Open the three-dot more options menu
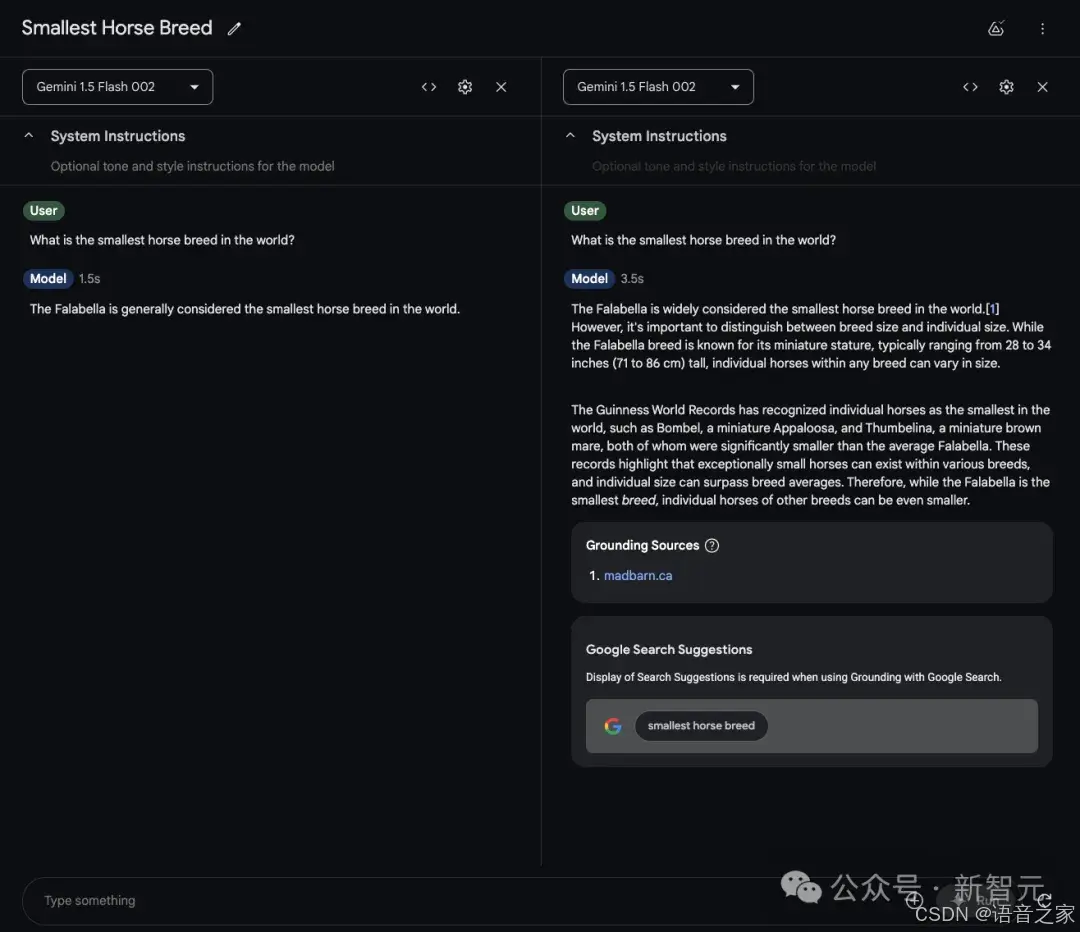 [1042, 28]
